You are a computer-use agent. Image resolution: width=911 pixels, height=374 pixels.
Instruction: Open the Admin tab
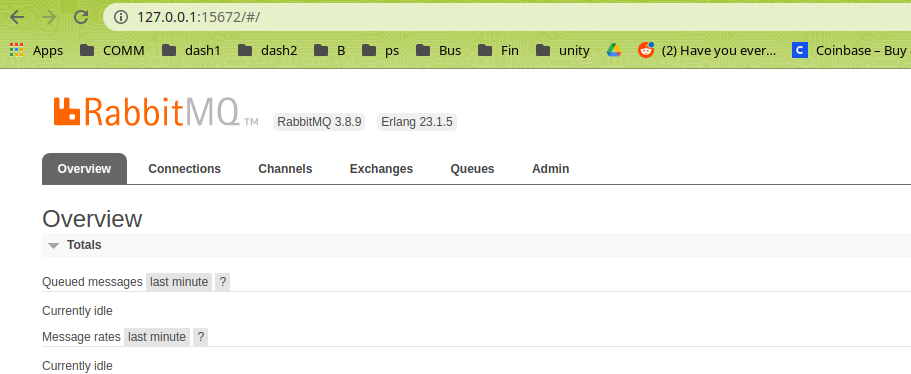(550, 169)
